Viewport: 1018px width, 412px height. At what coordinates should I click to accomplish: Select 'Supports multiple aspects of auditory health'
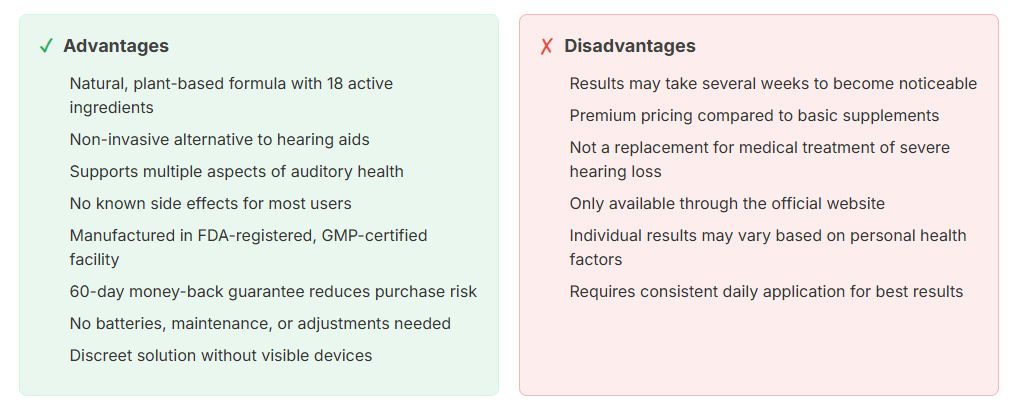[x=236, y=171]
